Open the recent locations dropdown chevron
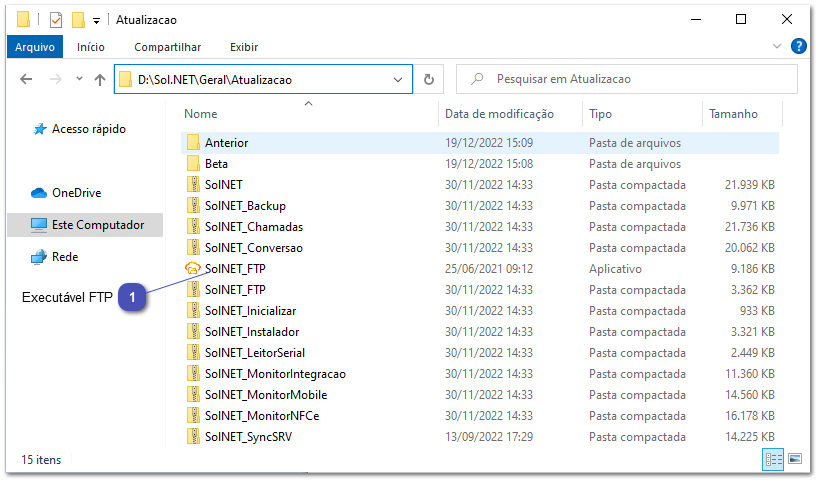 tap(79, 79)
